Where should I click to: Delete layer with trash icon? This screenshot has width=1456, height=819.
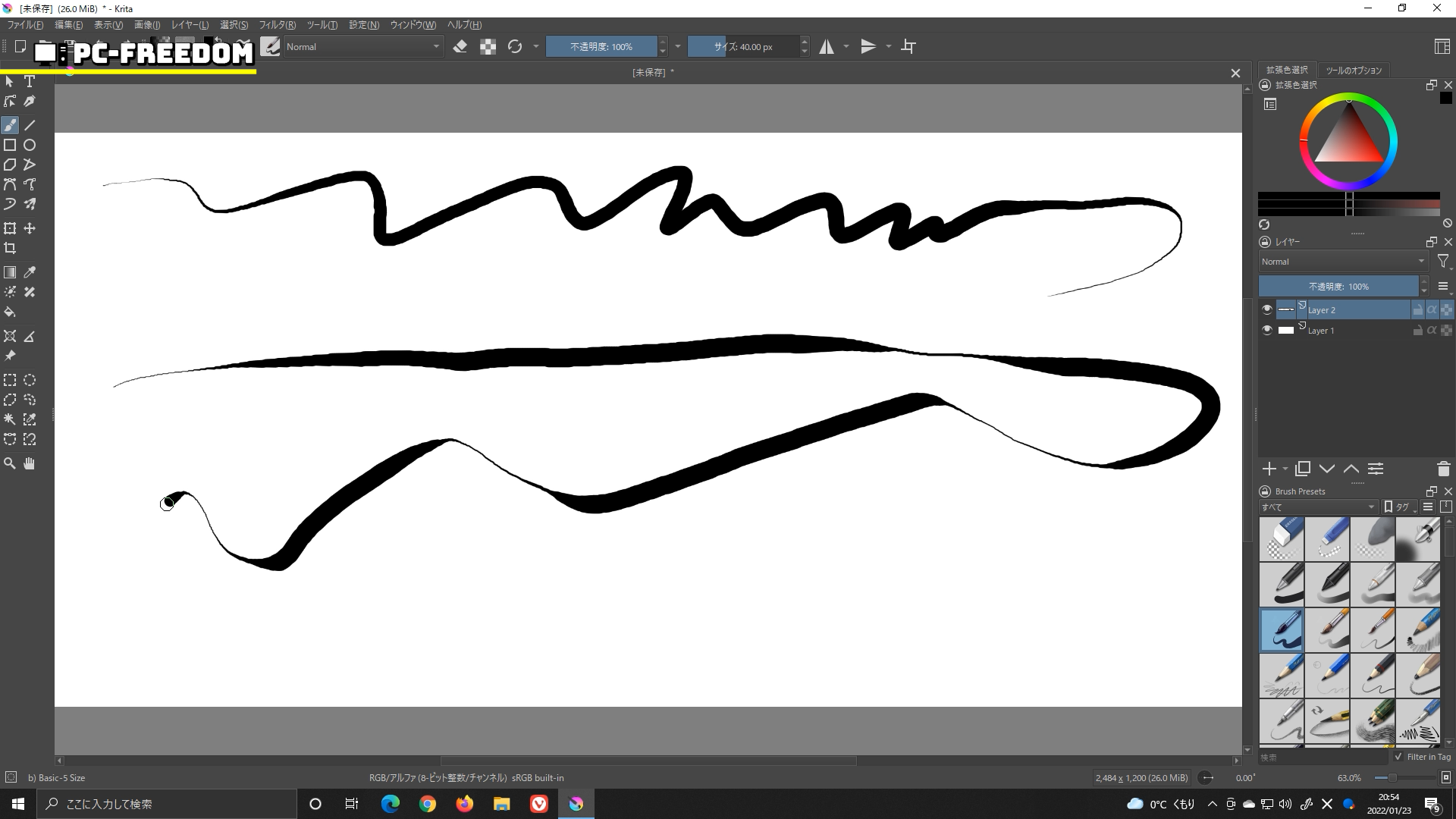1443,469
